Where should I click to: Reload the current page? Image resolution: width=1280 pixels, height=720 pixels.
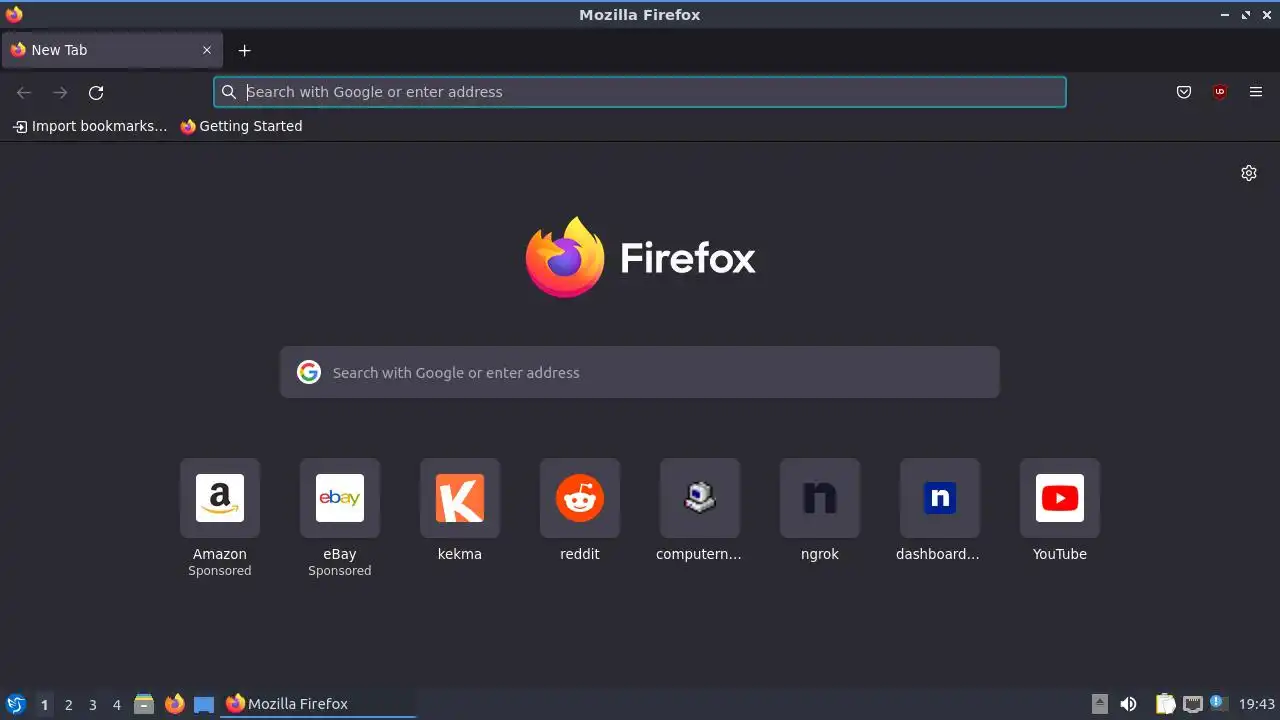point(96,92)
